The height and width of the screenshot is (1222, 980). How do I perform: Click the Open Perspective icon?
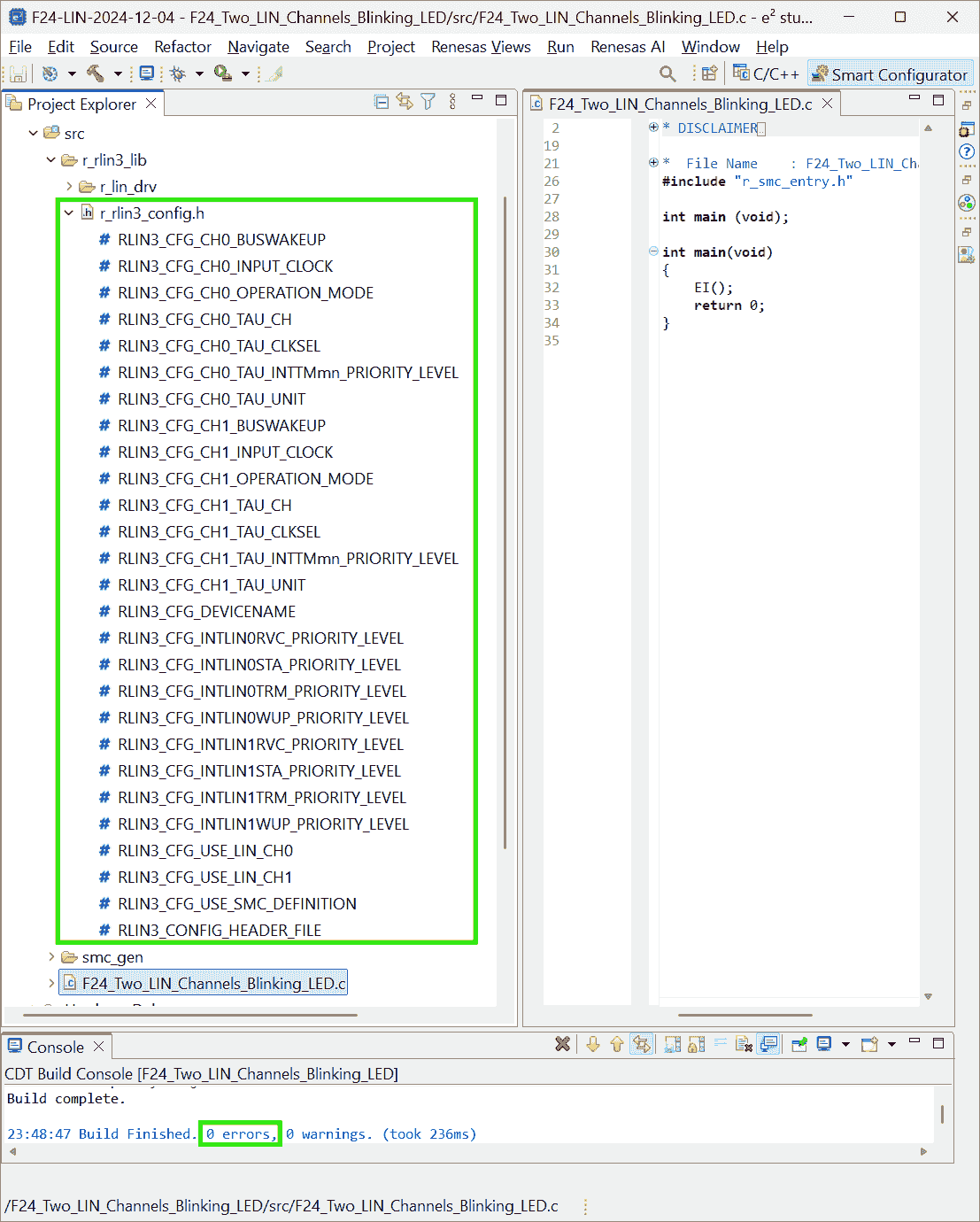tap(709, 74)
